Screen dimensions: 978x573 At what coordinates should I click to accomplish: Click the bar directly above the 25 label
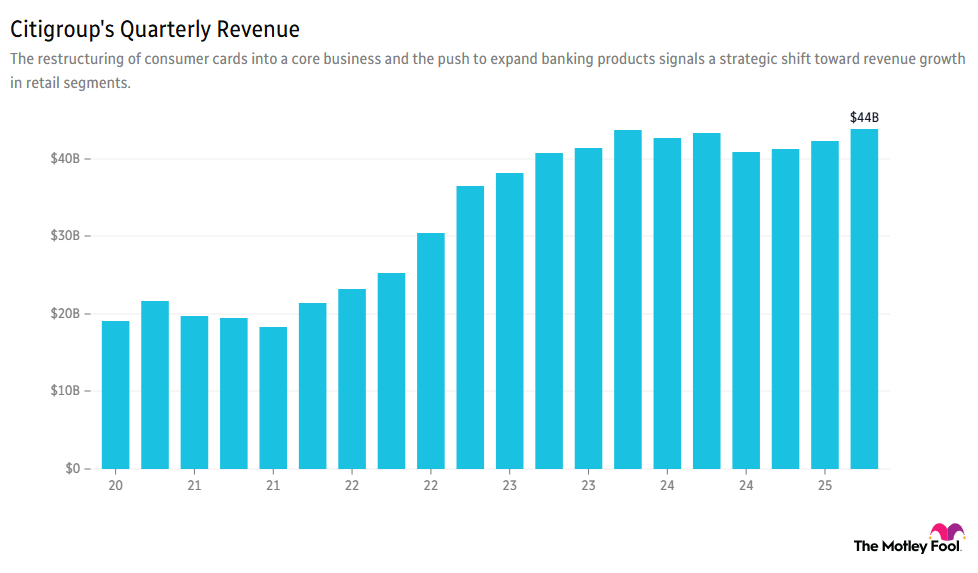pos(825,305)
